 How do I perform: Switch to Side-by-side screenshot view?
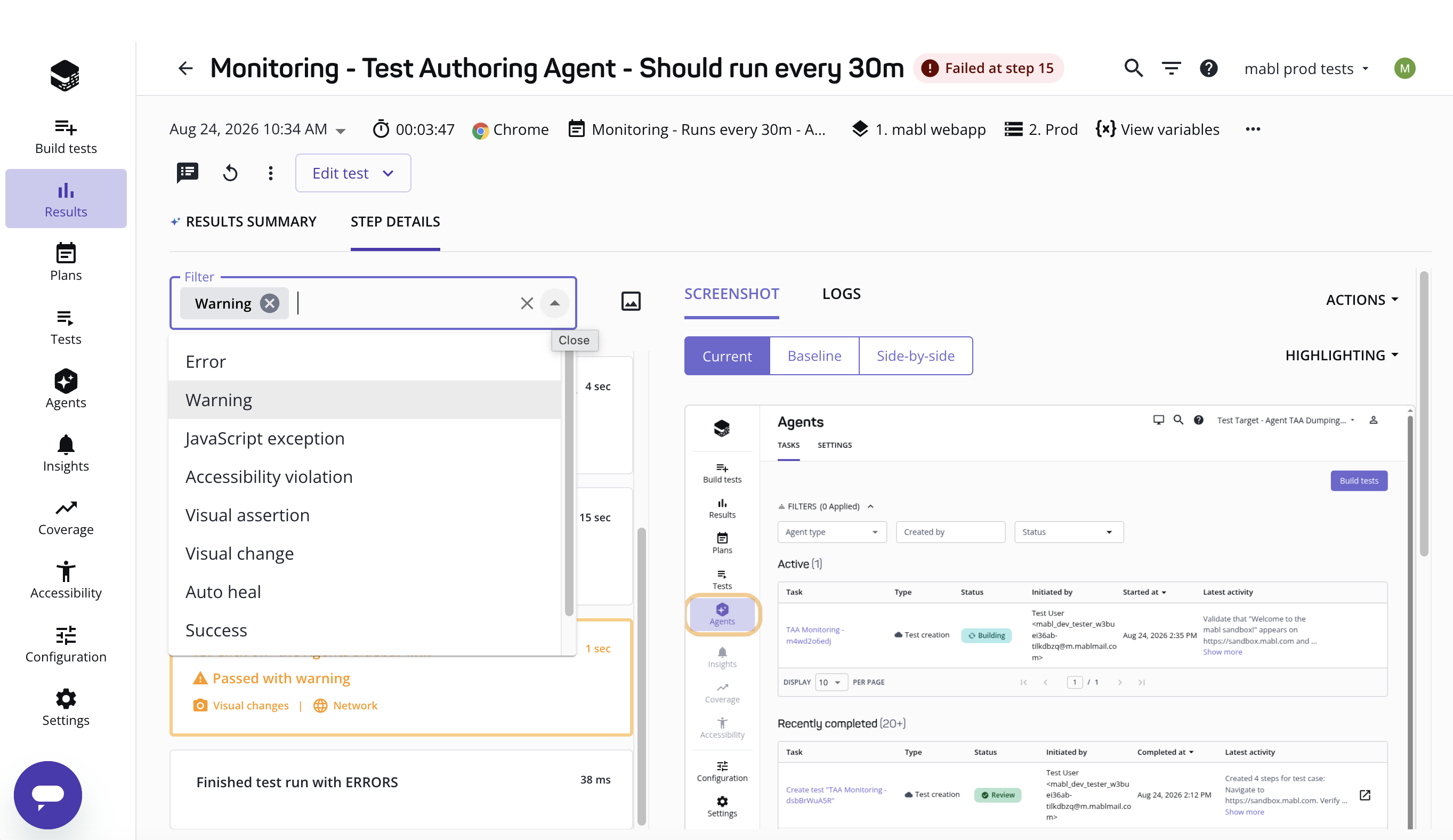[916, 356]
